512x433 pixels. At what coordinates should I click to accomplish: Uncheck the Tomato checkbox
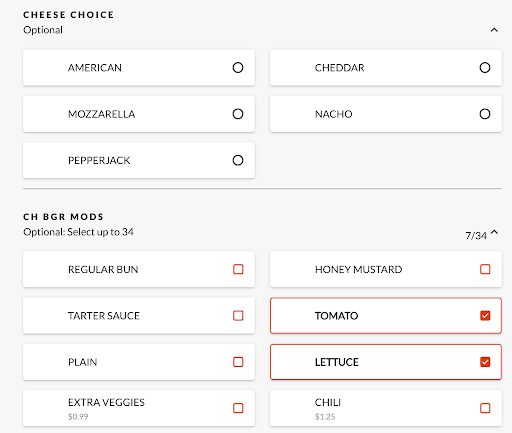(x=485, y=315)
